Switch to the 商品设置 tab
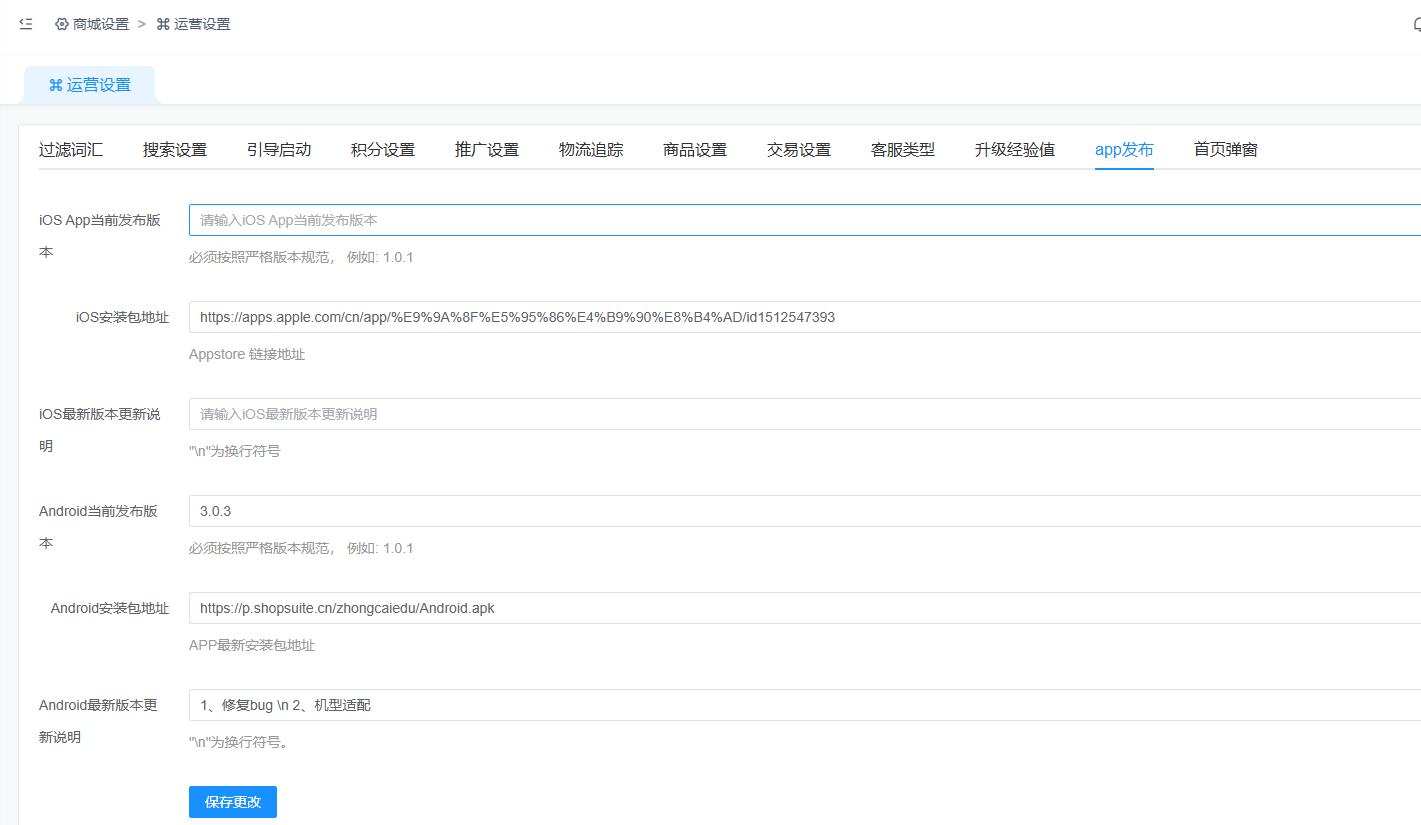Screen dimensions: 1421x825 click(x=695, y=150)
